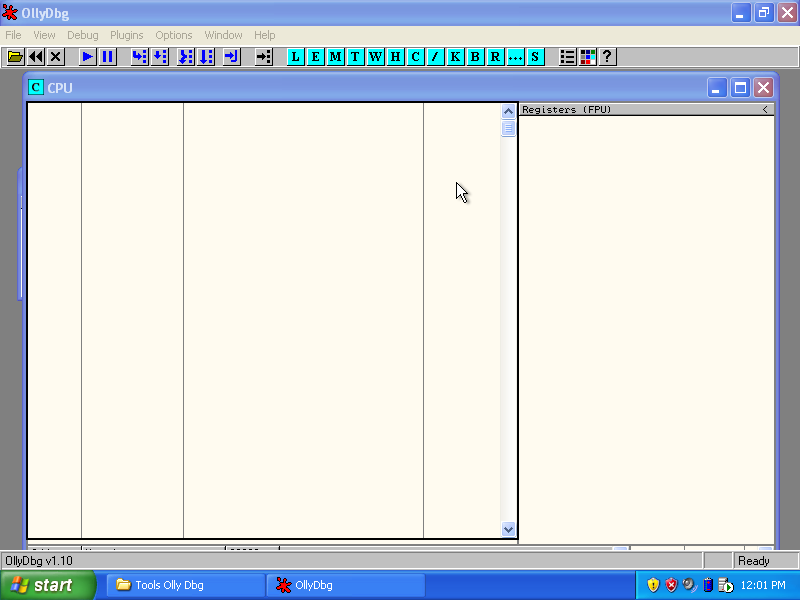Screen dimensions: 800x600
Task: Show Source with S button
Action: click(535, 57)
